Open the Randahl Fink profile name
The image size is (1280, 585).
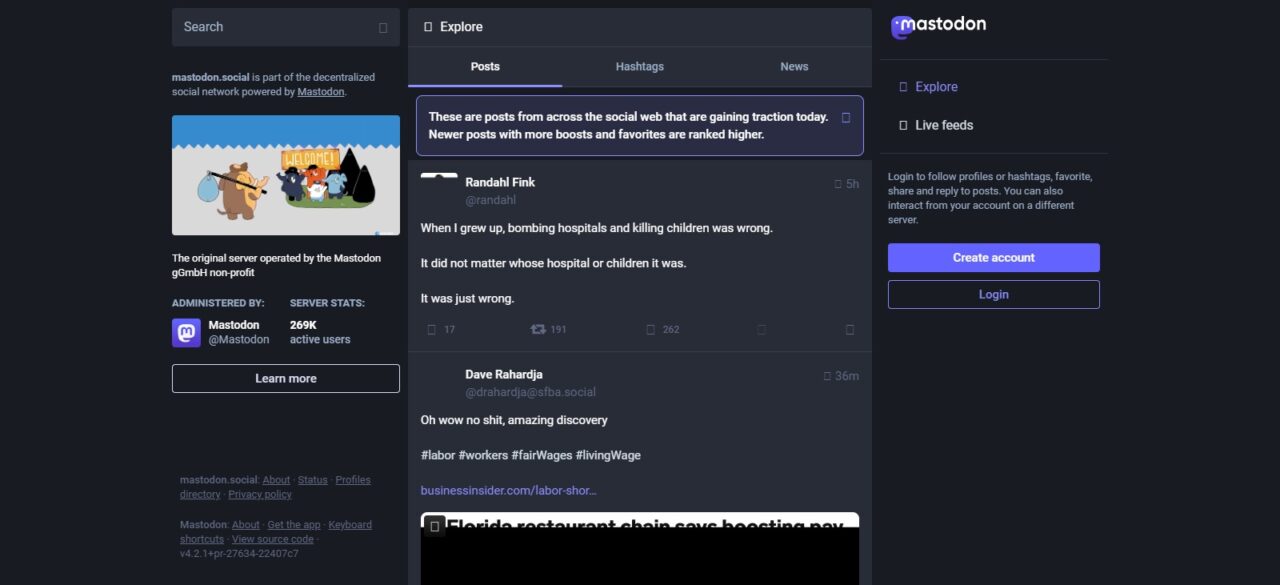coord(500,182)
